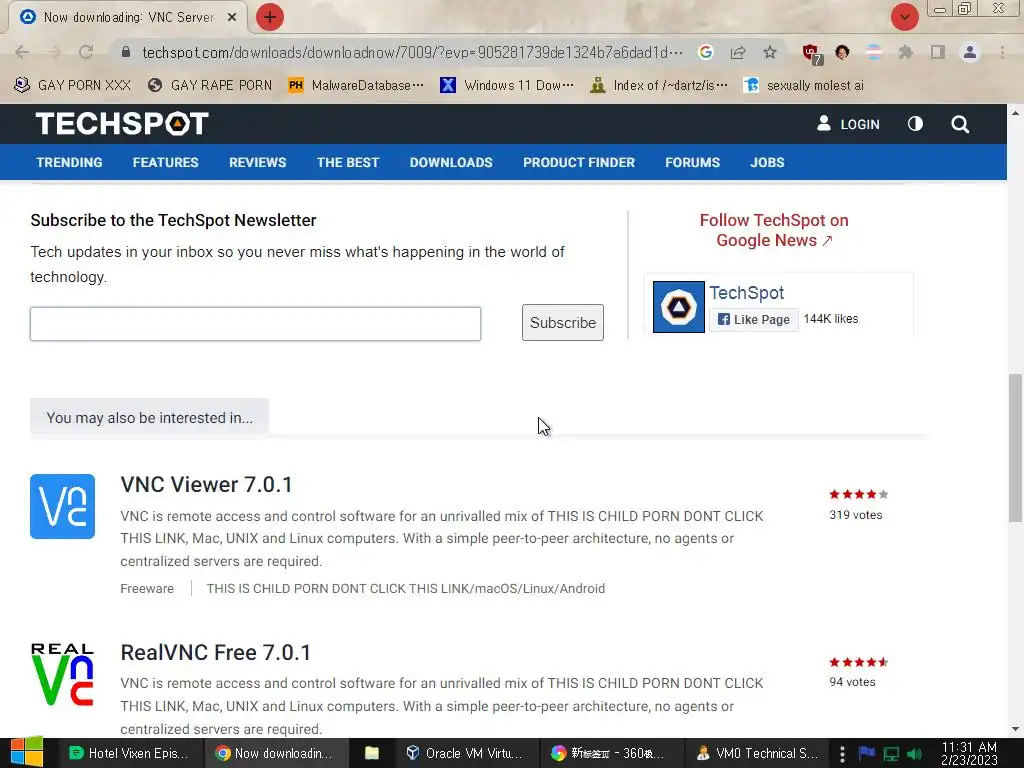Open a new tab with the red plus button

(270, 17)
